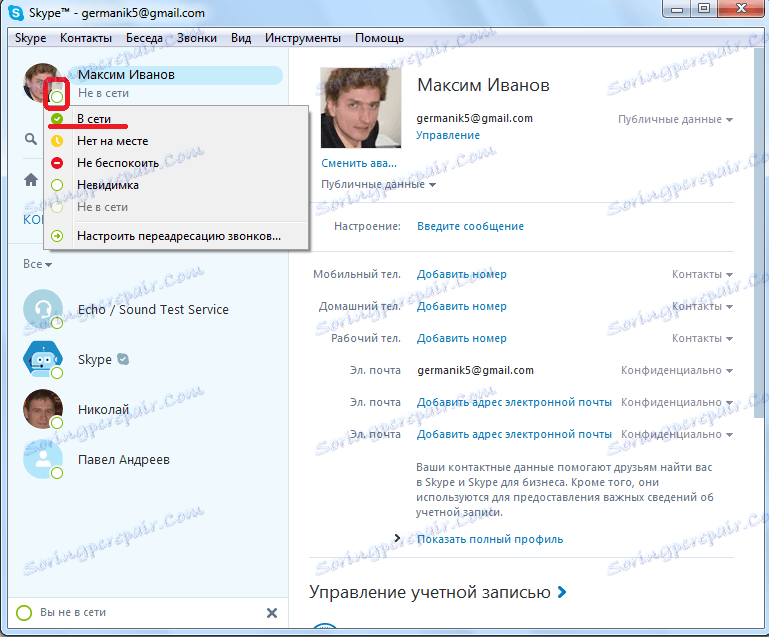Image resolution: width=769 pixels, height=637 pixels.
Task: Click the Сменить ава... link
Action: pyautogui.click(x=359, y=163)
